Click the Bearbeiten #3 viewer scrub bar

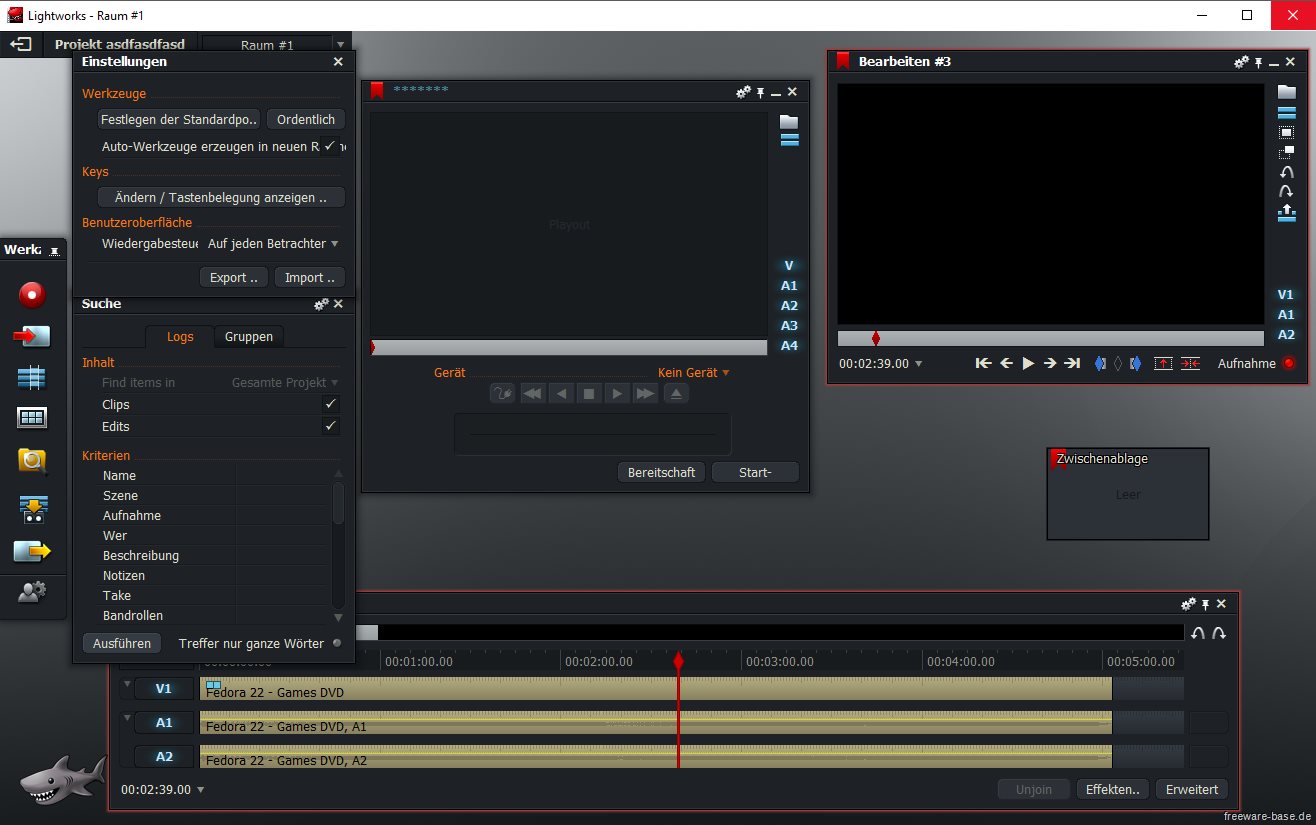tap(1051, 338)
